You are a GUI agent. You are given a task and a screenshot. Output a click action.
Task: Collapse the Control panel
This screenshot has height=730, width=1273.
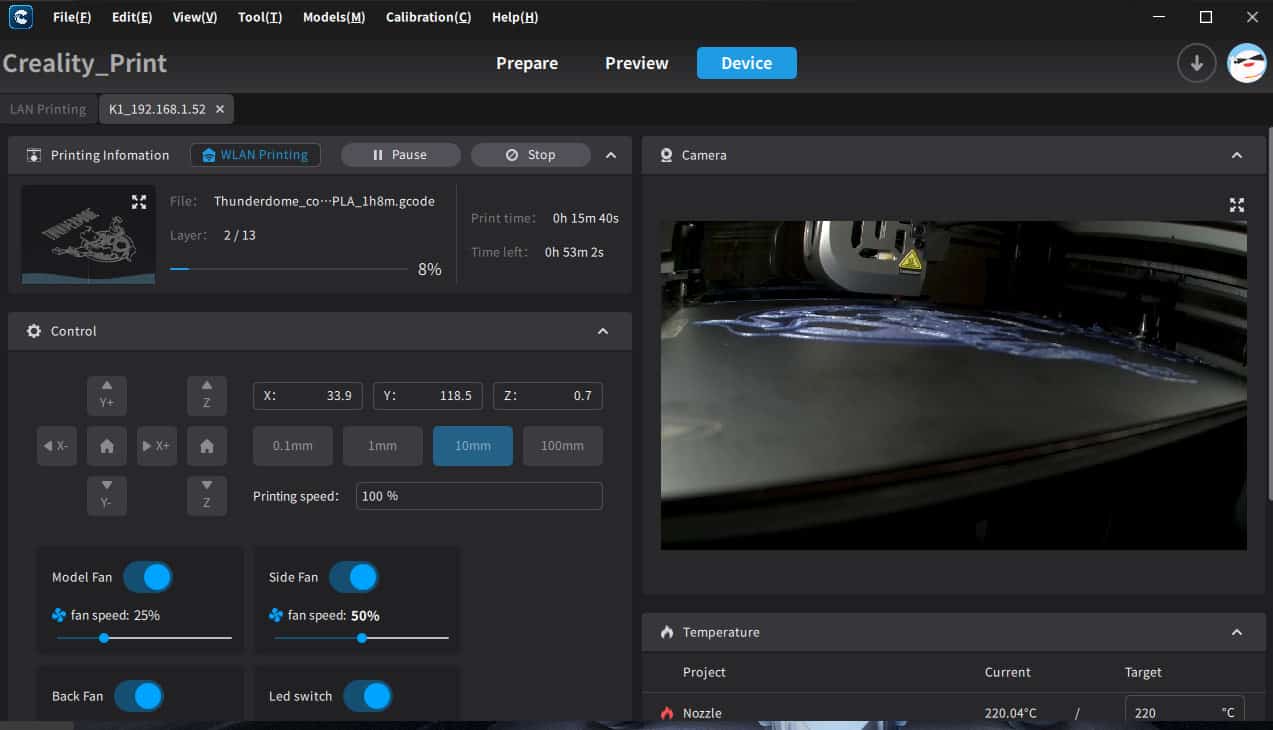tap(603, 331)
